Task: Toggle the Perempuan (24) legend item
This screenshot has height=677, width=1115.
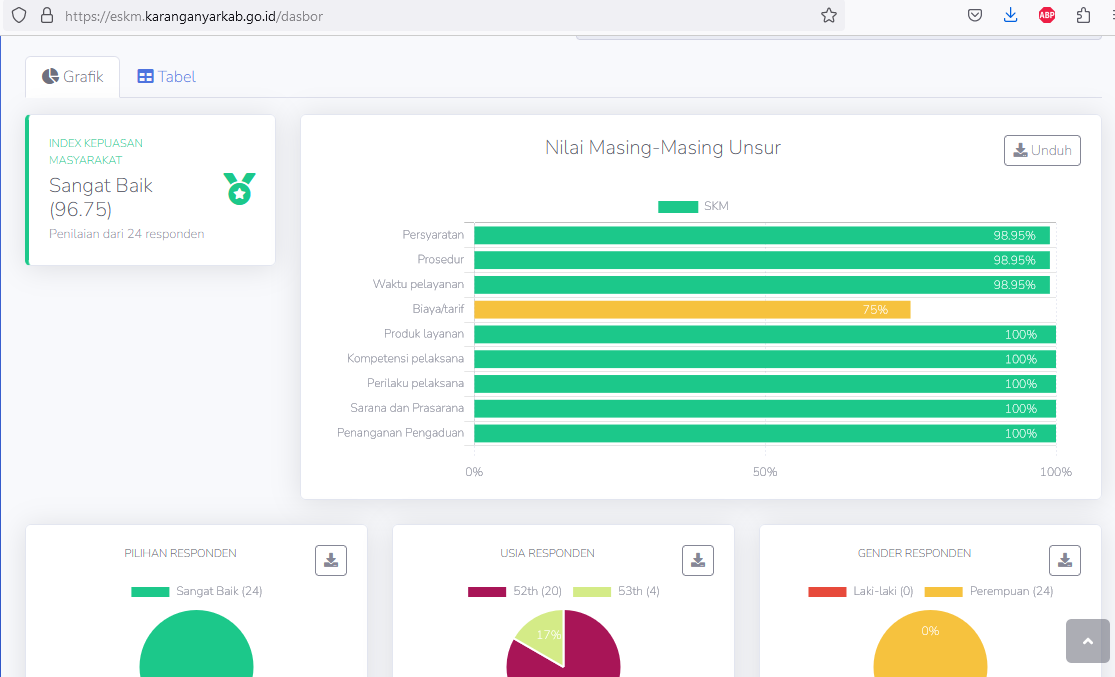Action: click(989, 591)
